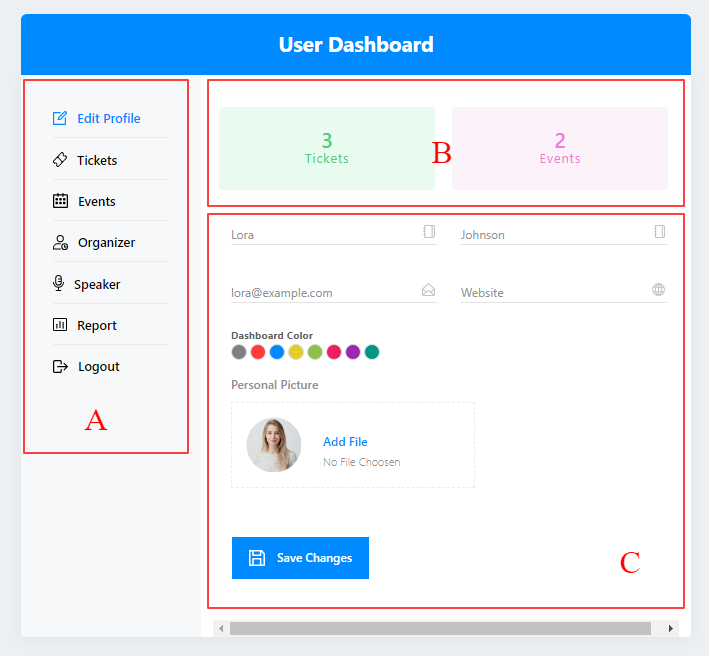Click the horizontal scrollbar thumb
Screen dimensions: 709x656
point(440,628)
